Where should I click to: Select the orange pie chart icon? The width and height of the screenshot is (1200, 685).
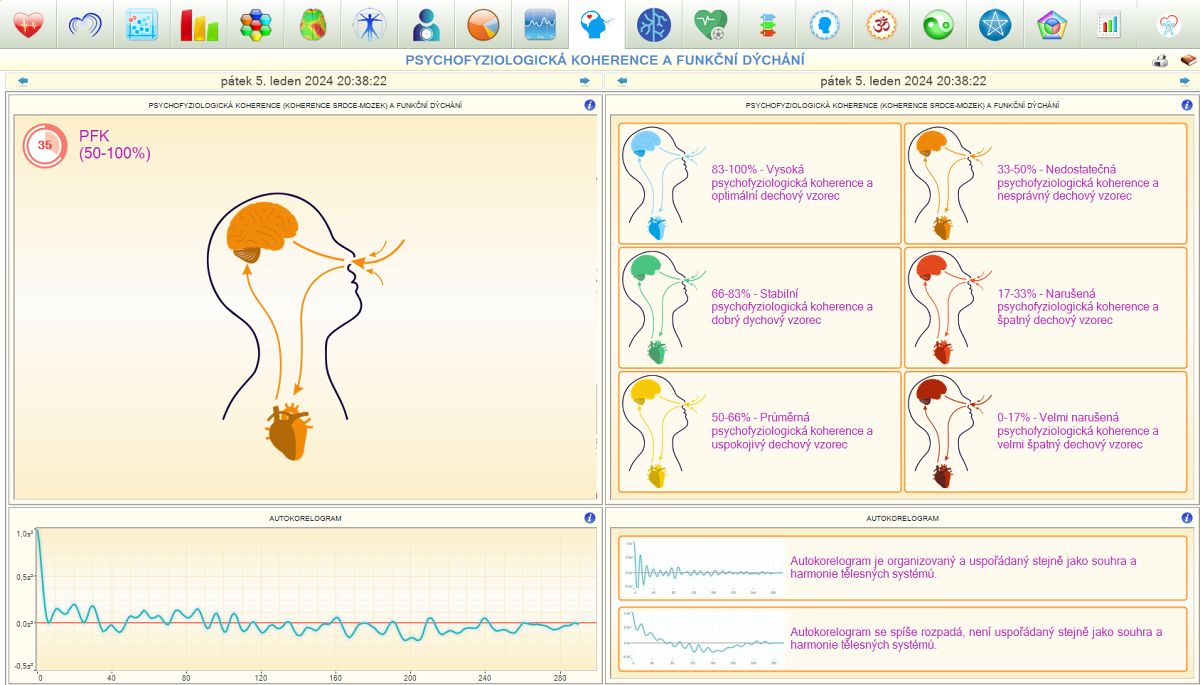pyautogui.click(x=484, y=24)
